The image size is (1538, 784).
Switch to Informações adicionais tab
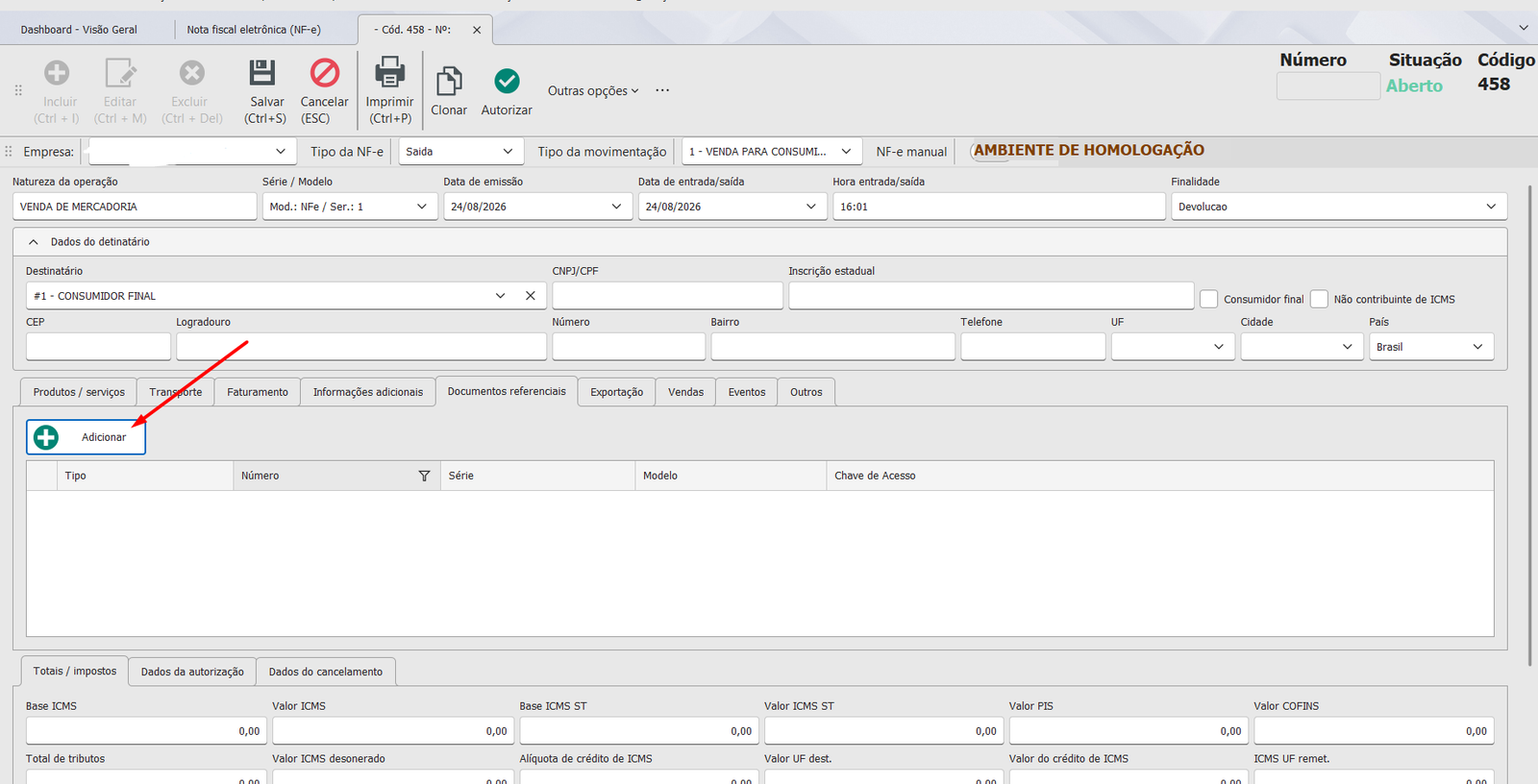coord(368,392)
